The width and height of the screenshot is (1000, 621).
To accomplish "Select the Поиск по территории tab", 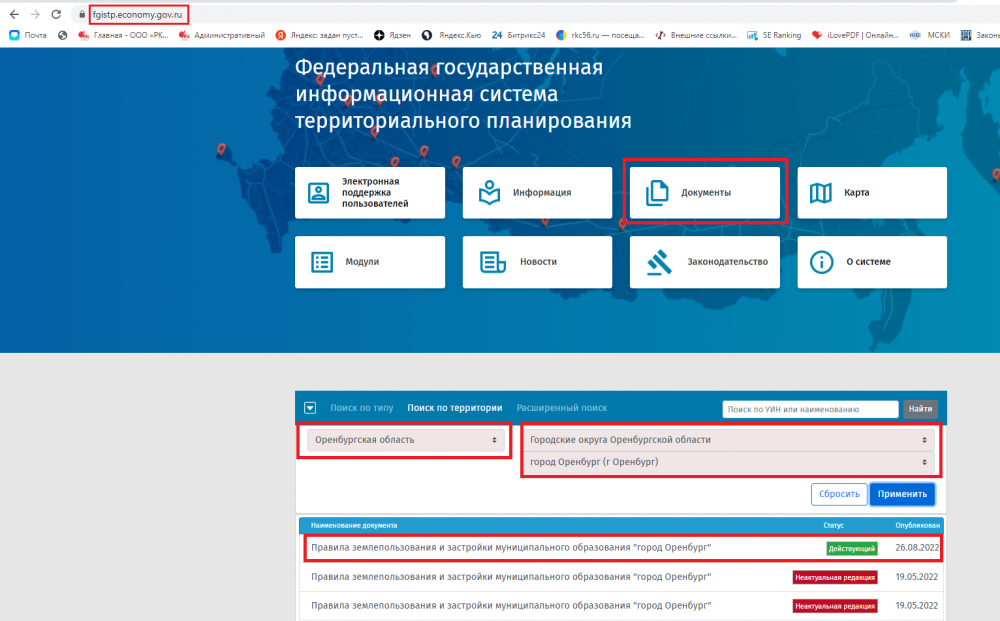I will (454, 408).
